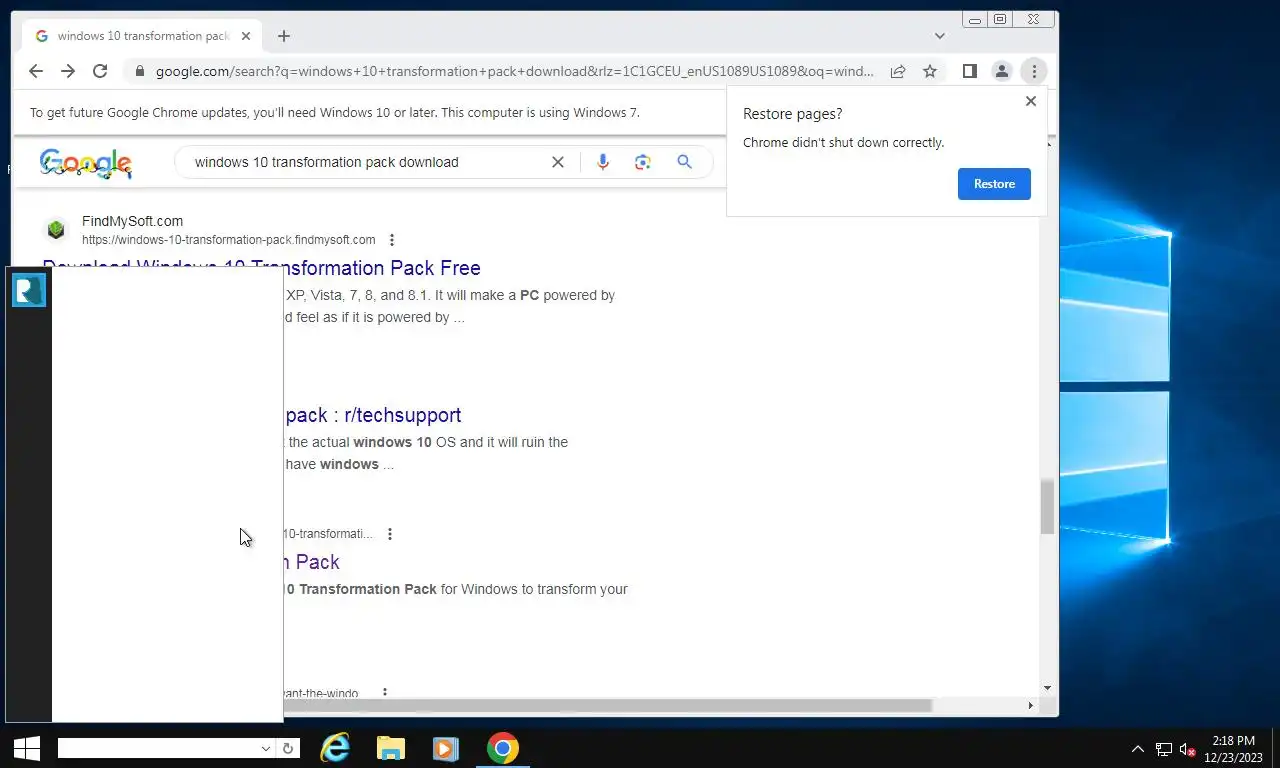The width and height of the screenshot is (1280, 768).
Task: Bookmark this tab with the star icon
Action: coord(930,71)
